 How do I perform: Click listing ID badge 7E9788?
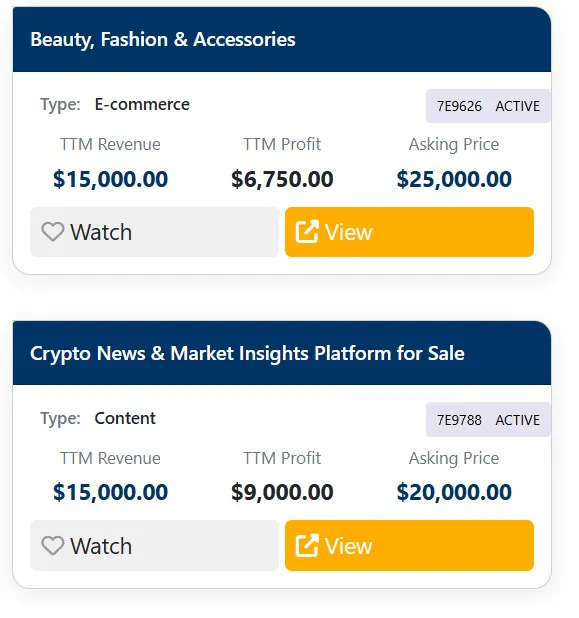pyautogui.click(x=459, y=420)
